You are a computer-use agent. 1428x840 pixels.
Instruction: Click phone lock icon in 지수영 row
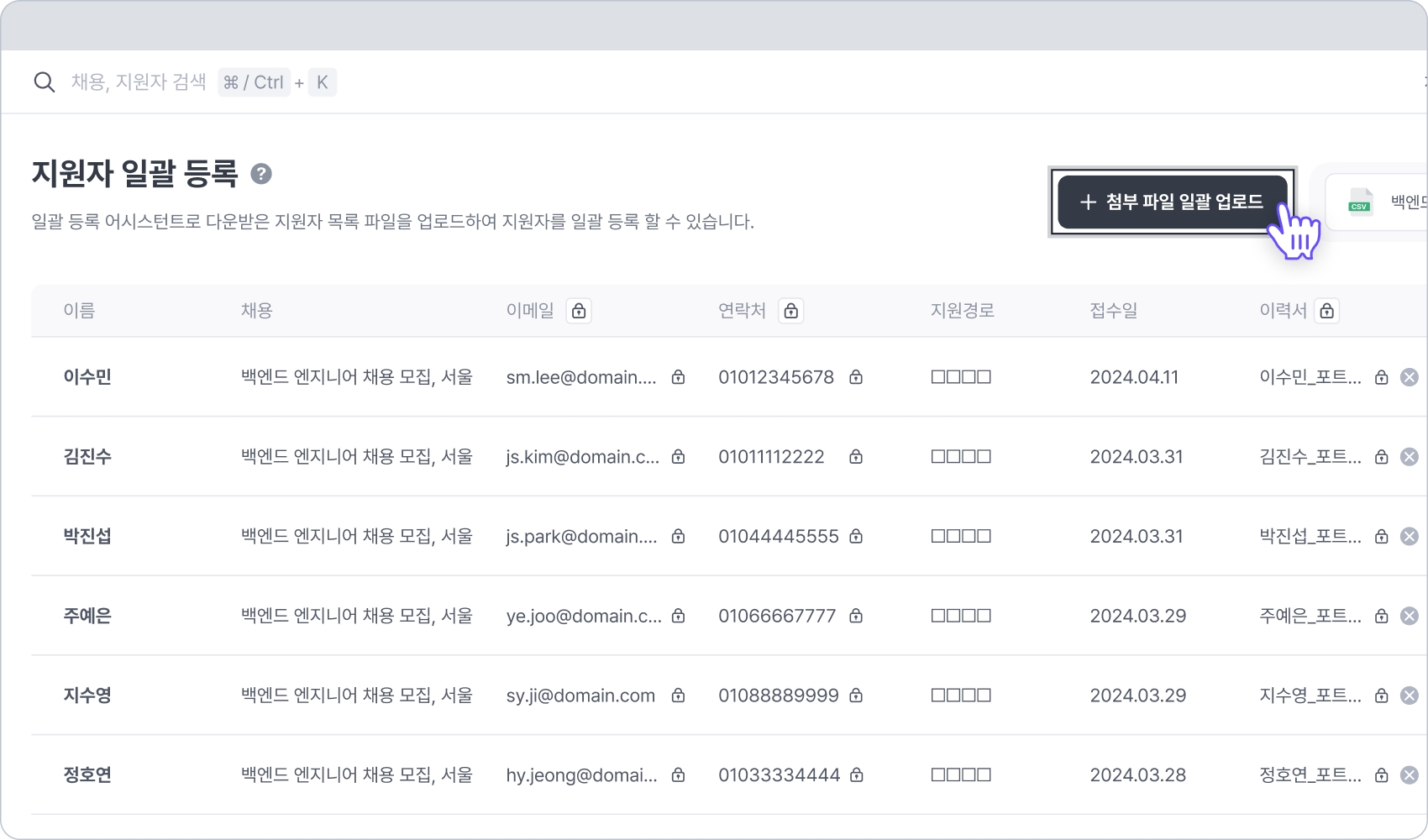[856, 696]
